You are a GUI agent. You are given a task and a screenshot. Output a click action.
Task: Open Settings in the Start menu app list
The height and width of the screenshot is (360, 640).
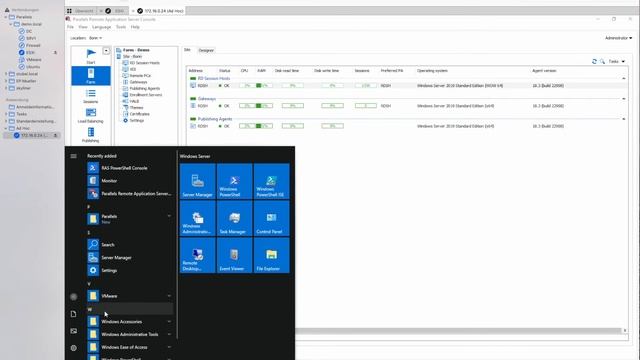[x=129, y=270]
